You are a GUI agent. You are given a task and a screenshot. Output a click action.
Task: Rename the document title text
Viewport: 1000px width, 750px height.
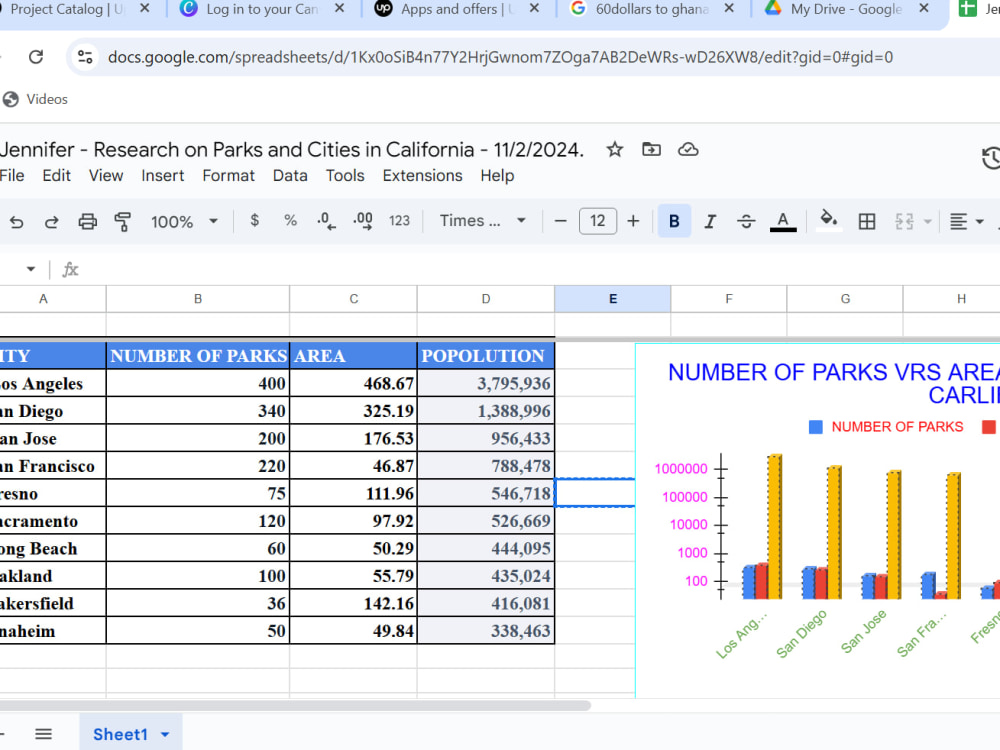[x=291, y=149]
